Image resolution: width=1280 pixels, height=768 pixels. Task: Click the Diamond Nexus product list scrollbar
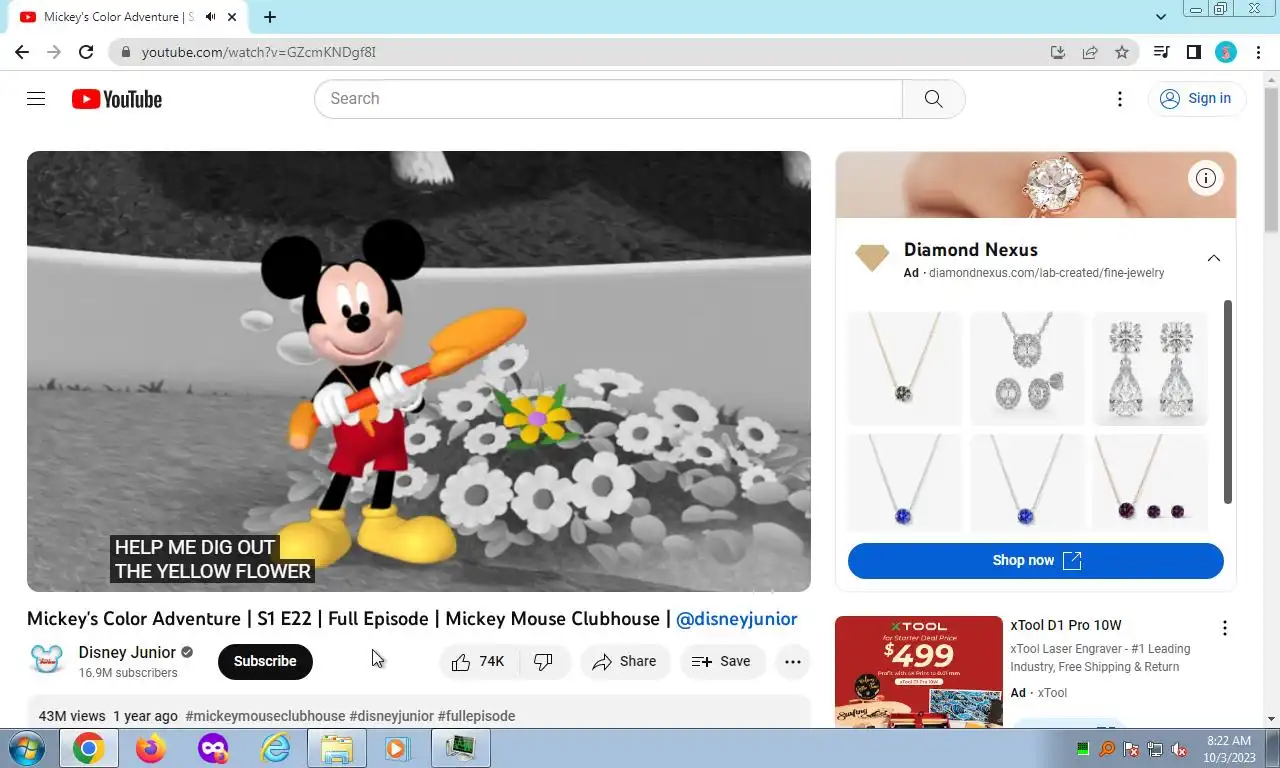1228,401
